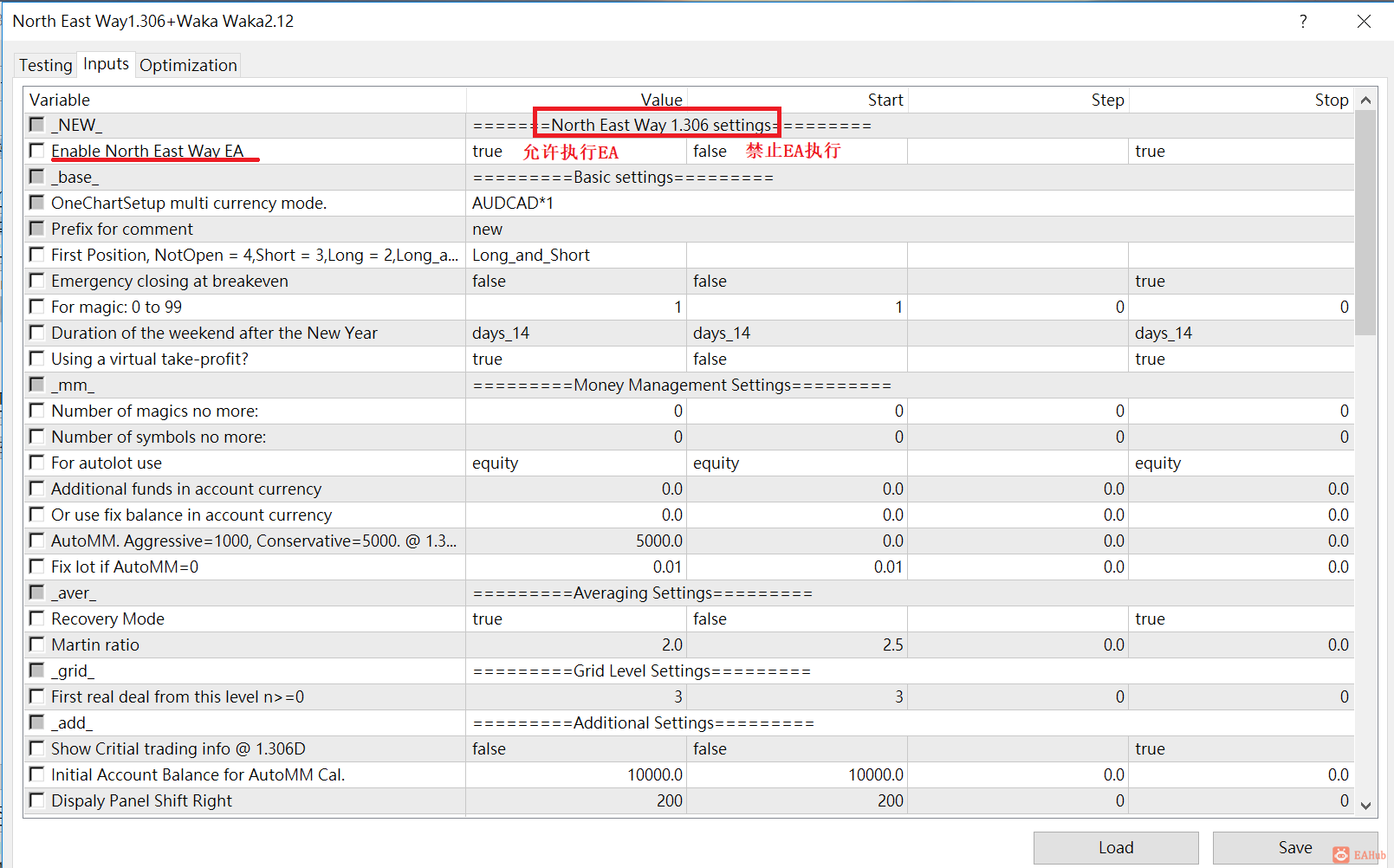Open the Inputs tab
This screenshot has width=1394, height=868.
(x=106, y=64)
